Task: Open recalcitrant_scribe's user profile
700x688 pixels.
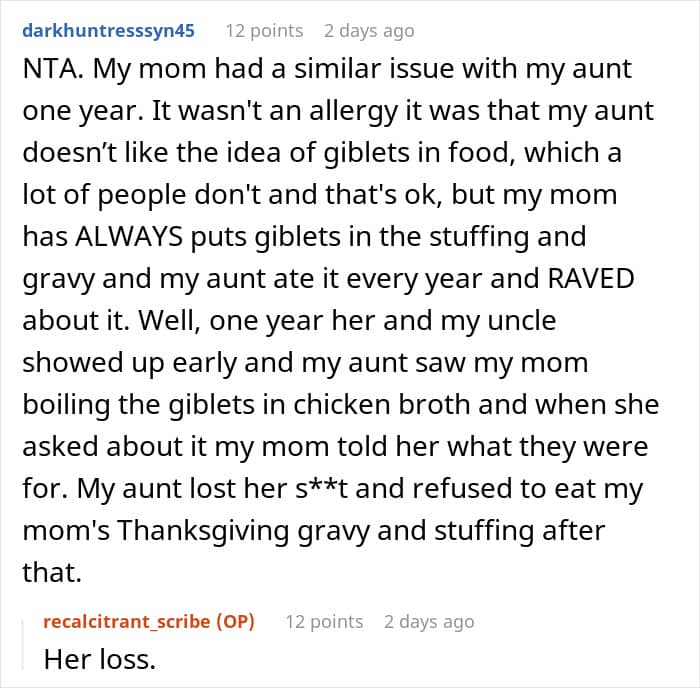Action: point(128,622)
